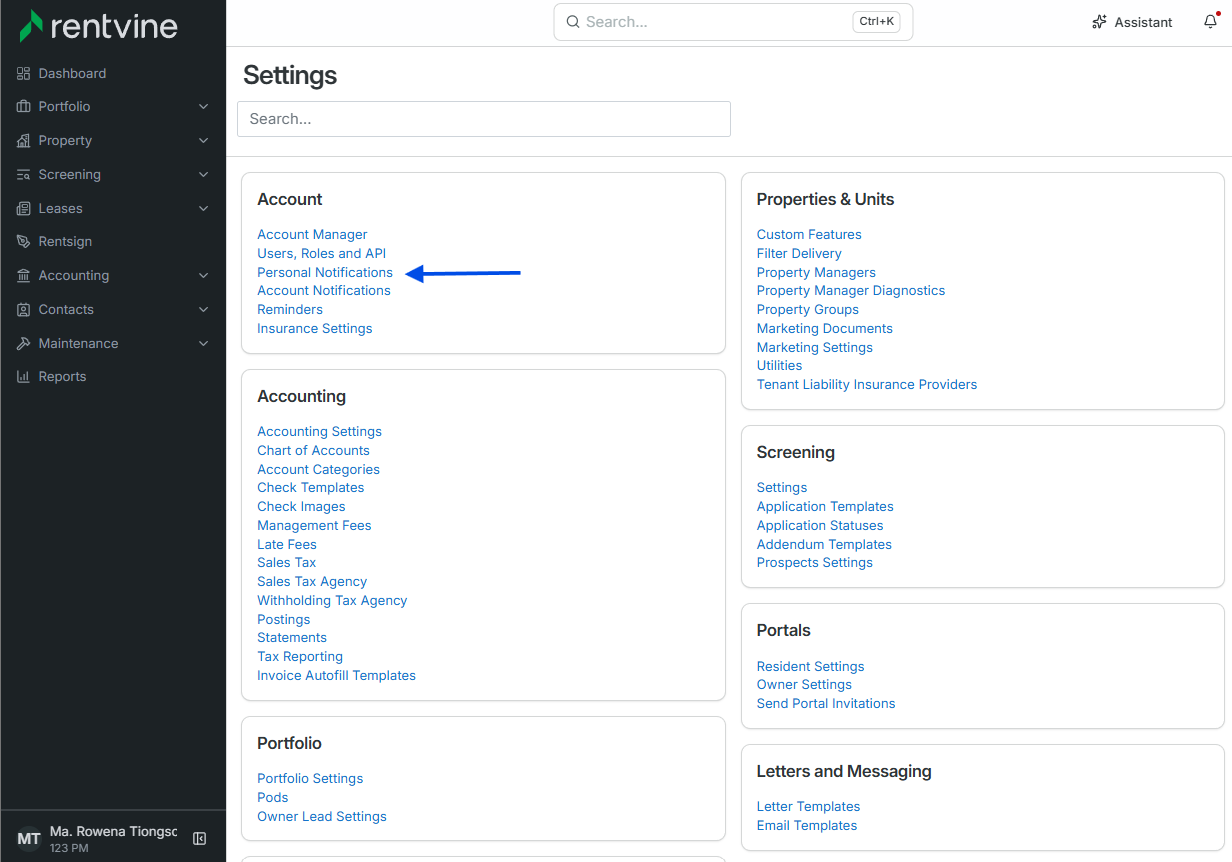Click the Accounting bank icon
Image resolution: width=1232 pixels, height=862 pixels.
coord(24,275)
